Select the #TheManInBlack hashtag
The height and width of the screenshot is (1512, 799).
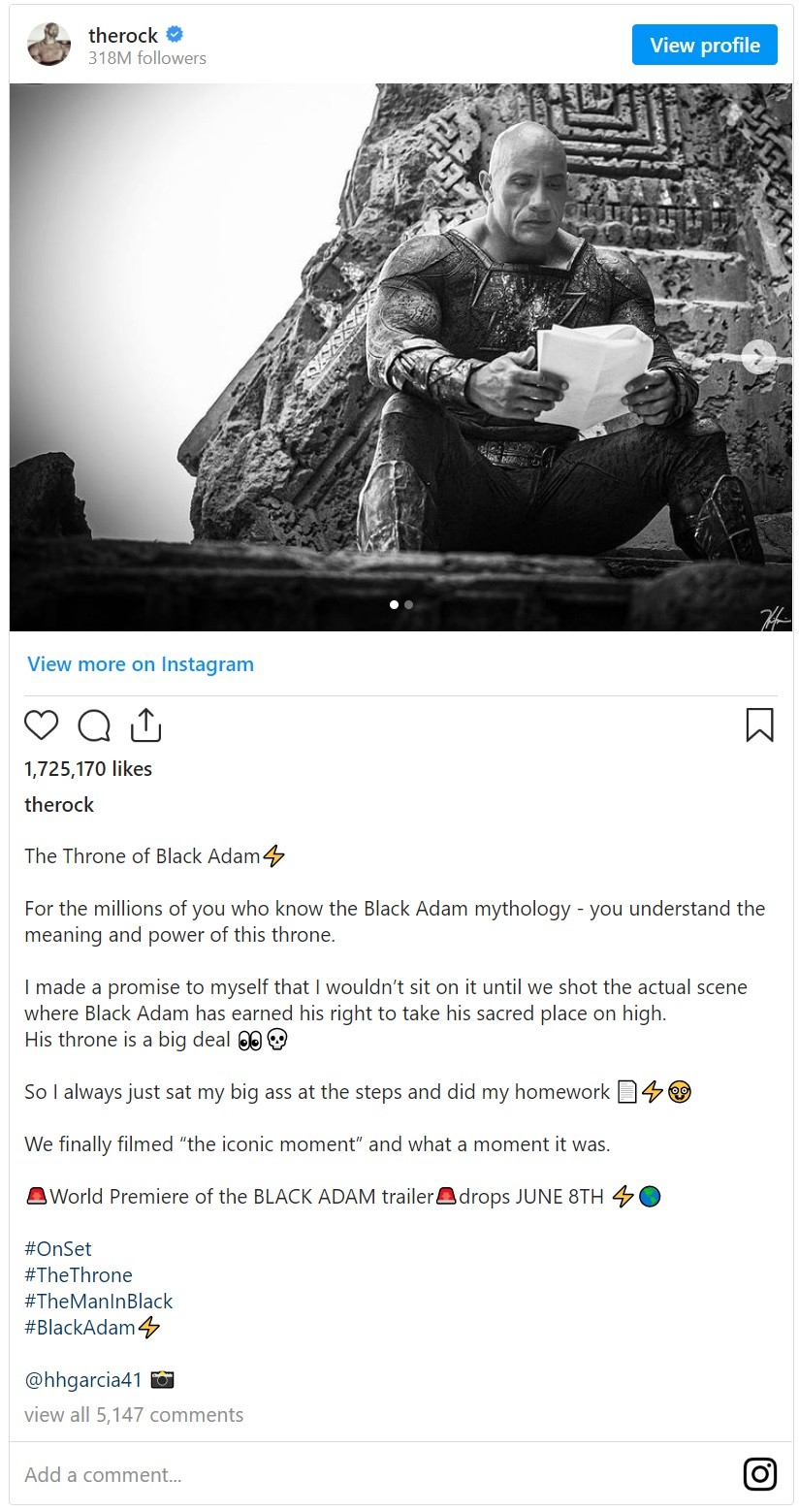click(x=99, y=1302)
